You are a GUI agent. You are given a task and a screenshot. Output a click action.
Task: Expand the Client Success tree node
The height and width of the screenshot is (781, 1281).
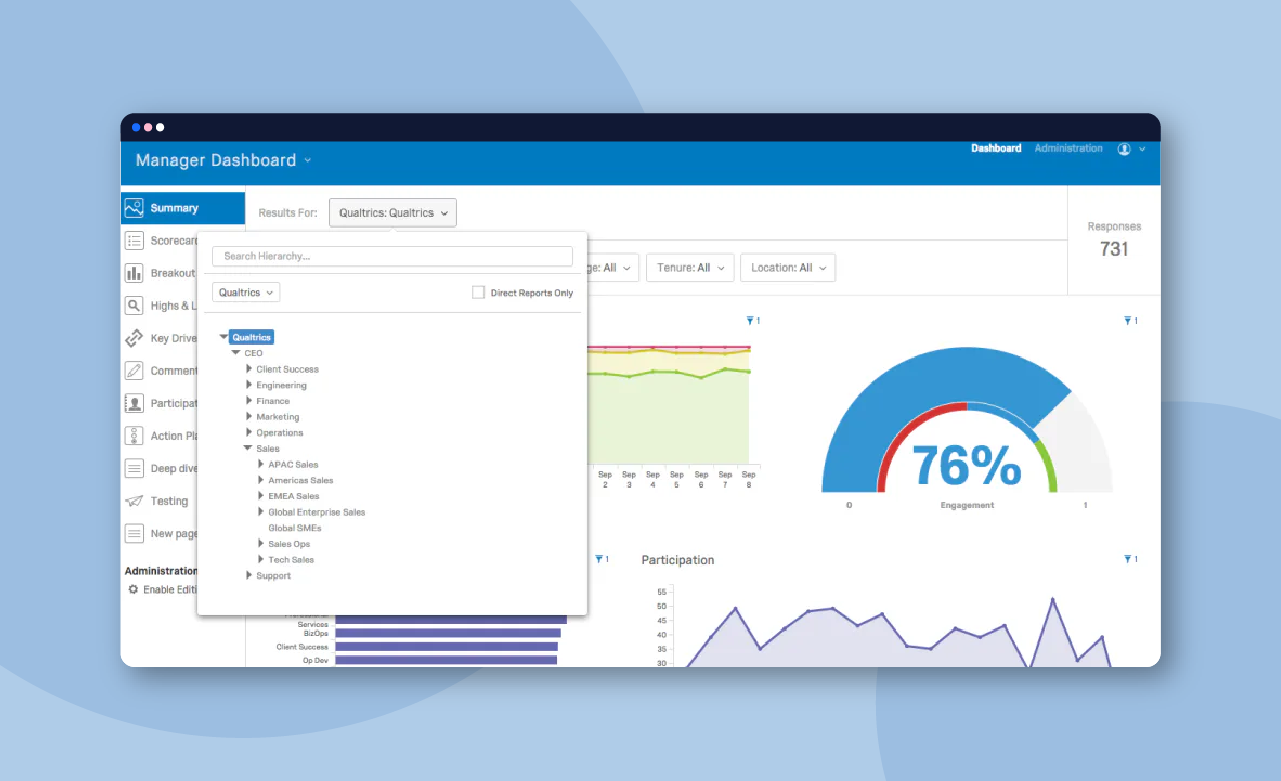click(x=249, y=369)
